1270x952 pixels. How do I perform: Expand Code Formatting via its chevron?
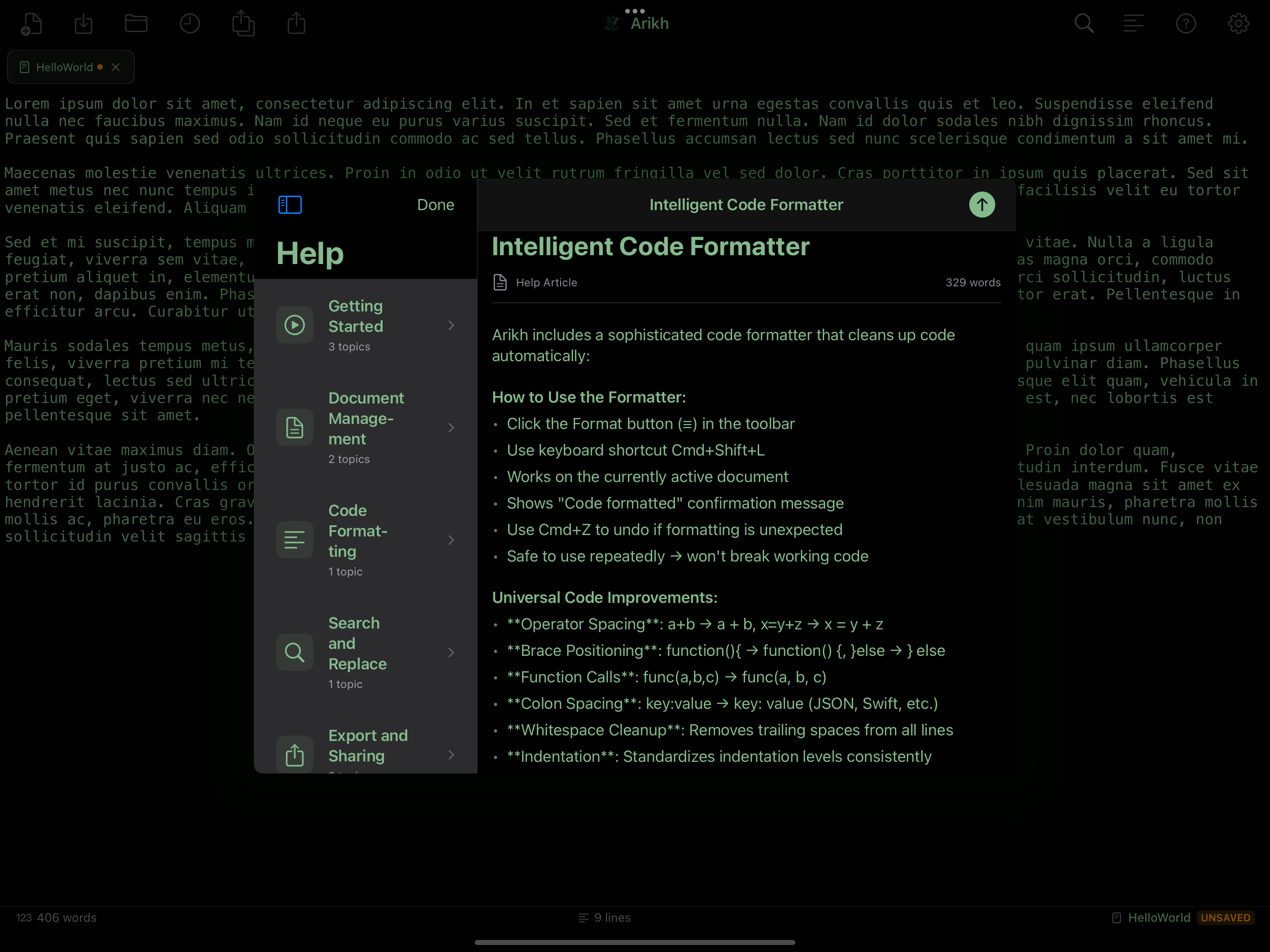(x=451, y=540)
